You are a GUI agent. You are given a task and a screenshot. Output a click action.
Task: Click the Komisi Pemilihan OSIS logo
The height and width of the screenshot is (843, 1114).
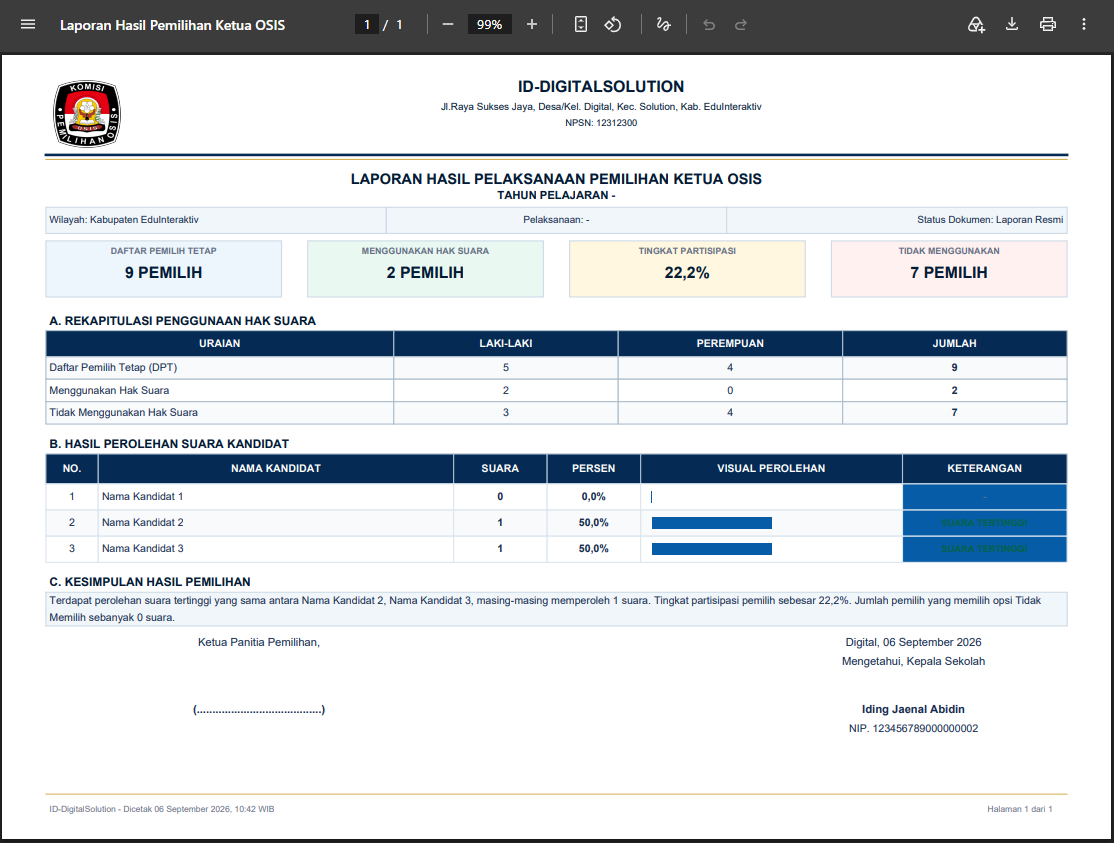[x=87, y=114]
